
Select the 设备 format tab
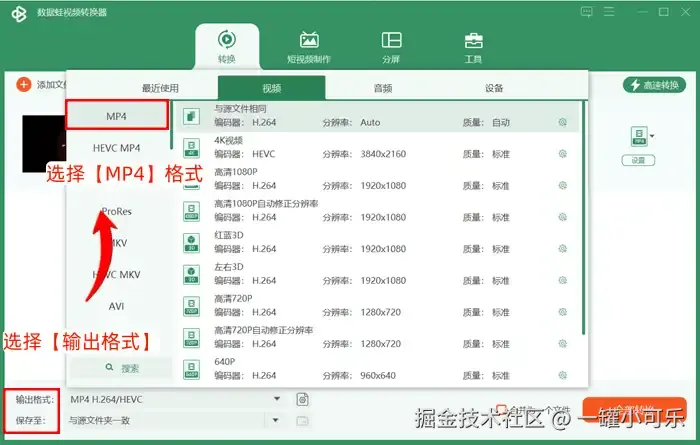click(494, 88)
